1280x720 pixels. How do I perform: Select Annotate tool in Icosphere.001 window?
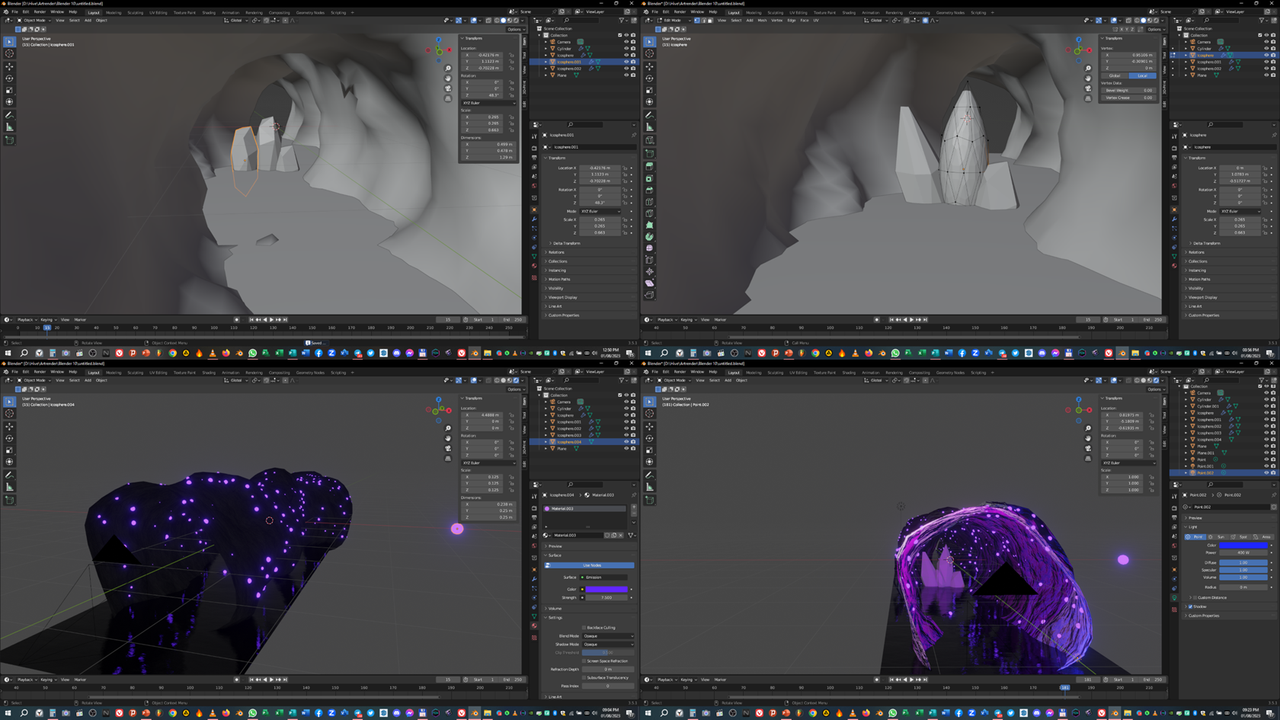[x=9, y=115]
